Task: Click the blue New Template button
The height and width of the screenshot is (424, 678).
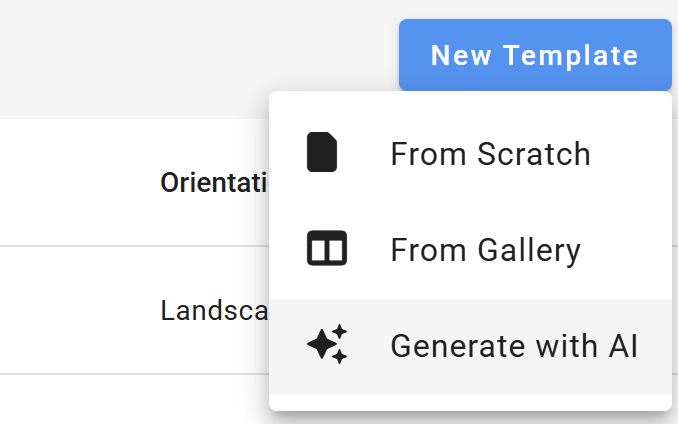Action: pos(535,55)
